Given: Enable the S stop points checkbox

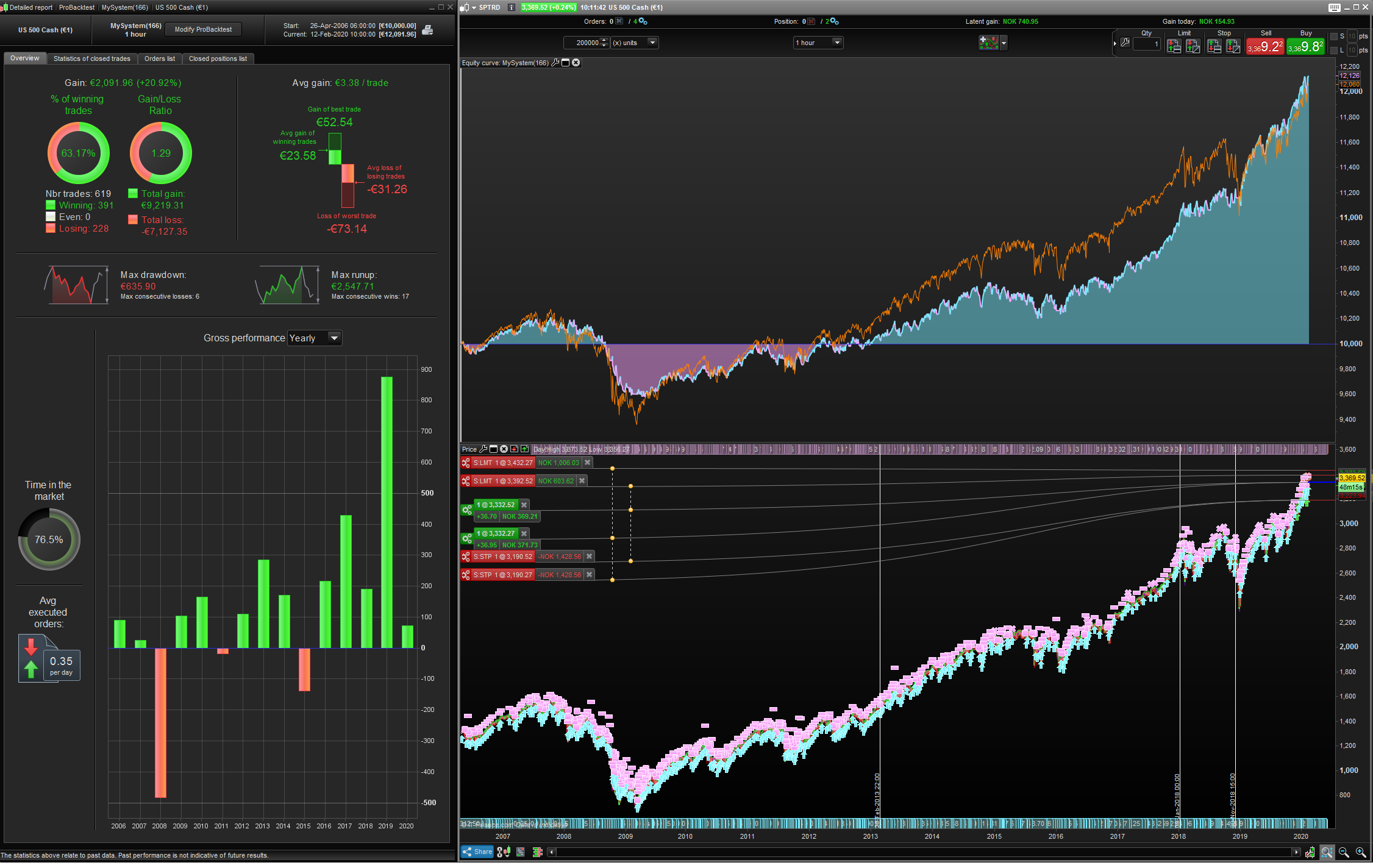Looking at the screenshot, I should [x=1333, y=37].
